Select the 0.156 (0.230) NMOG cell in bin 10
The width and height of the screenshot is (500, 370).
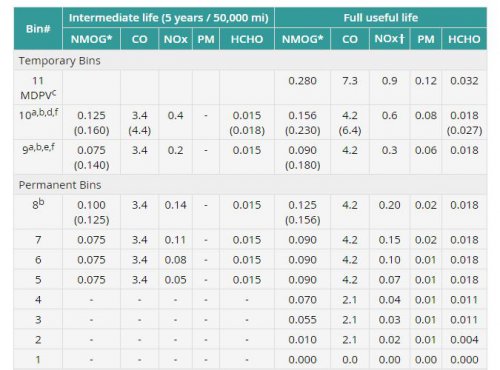[303, 123]
